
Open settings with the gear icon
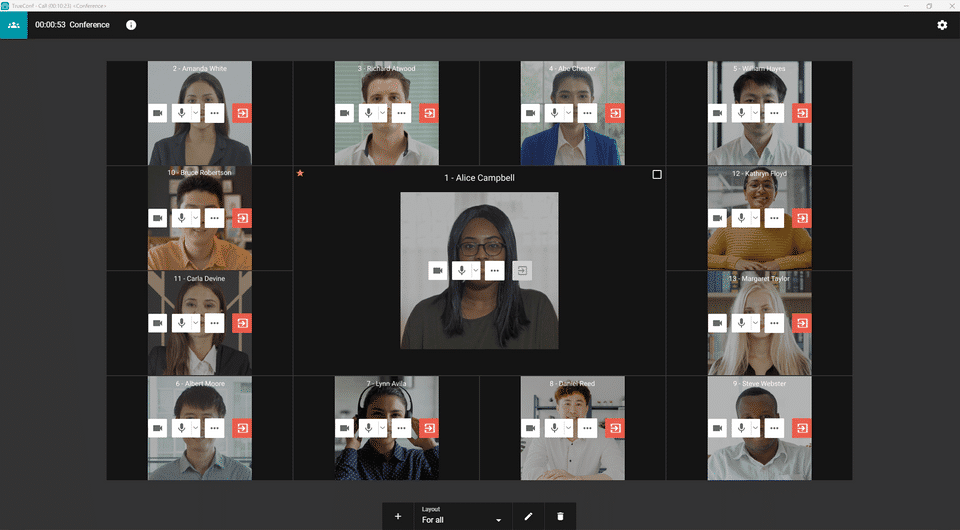click(942, 25)
